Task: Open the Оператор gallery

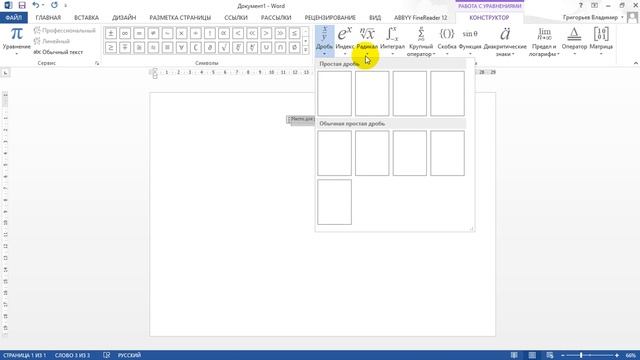Action: click(574, 41)
